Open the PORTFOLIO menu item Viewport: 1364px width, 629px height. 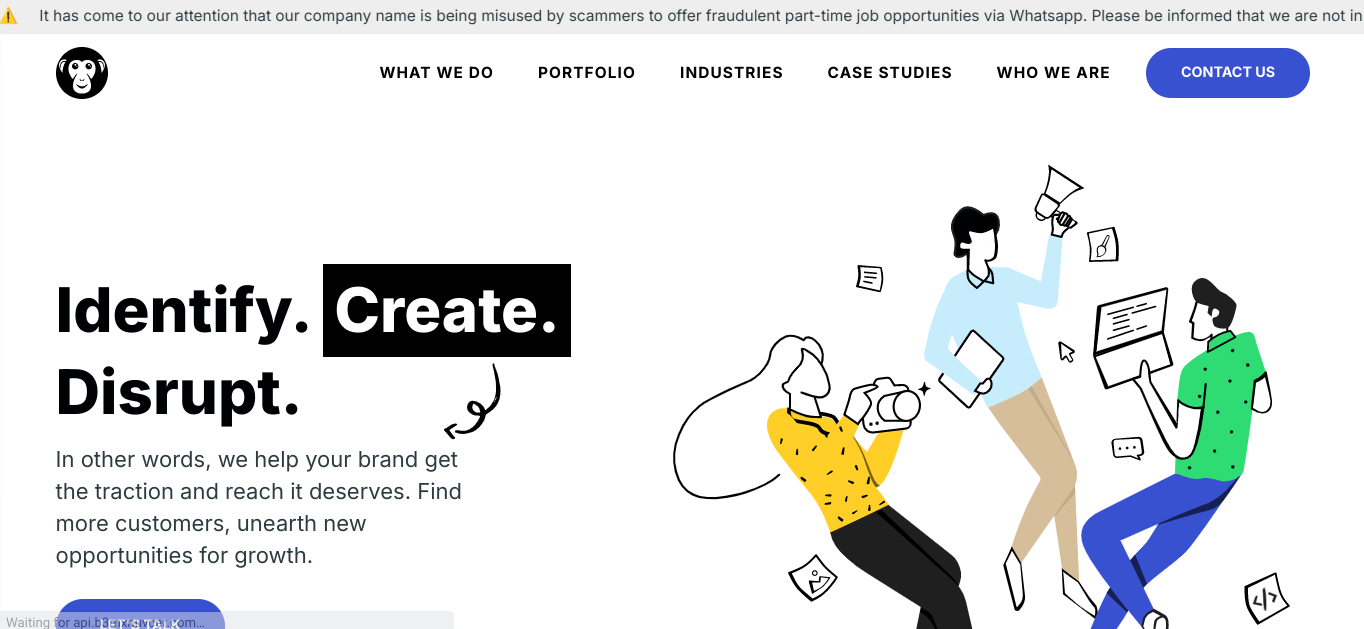(x=587, y=73)
